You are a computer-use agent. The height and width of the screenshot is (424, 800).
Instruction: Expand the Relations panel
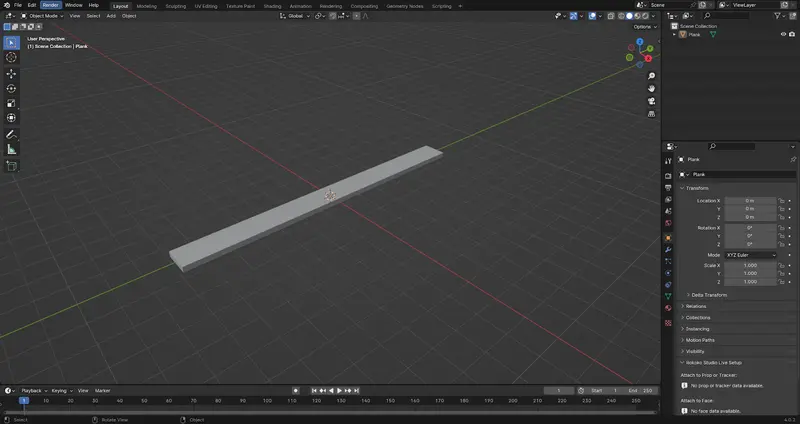(697, 306)
